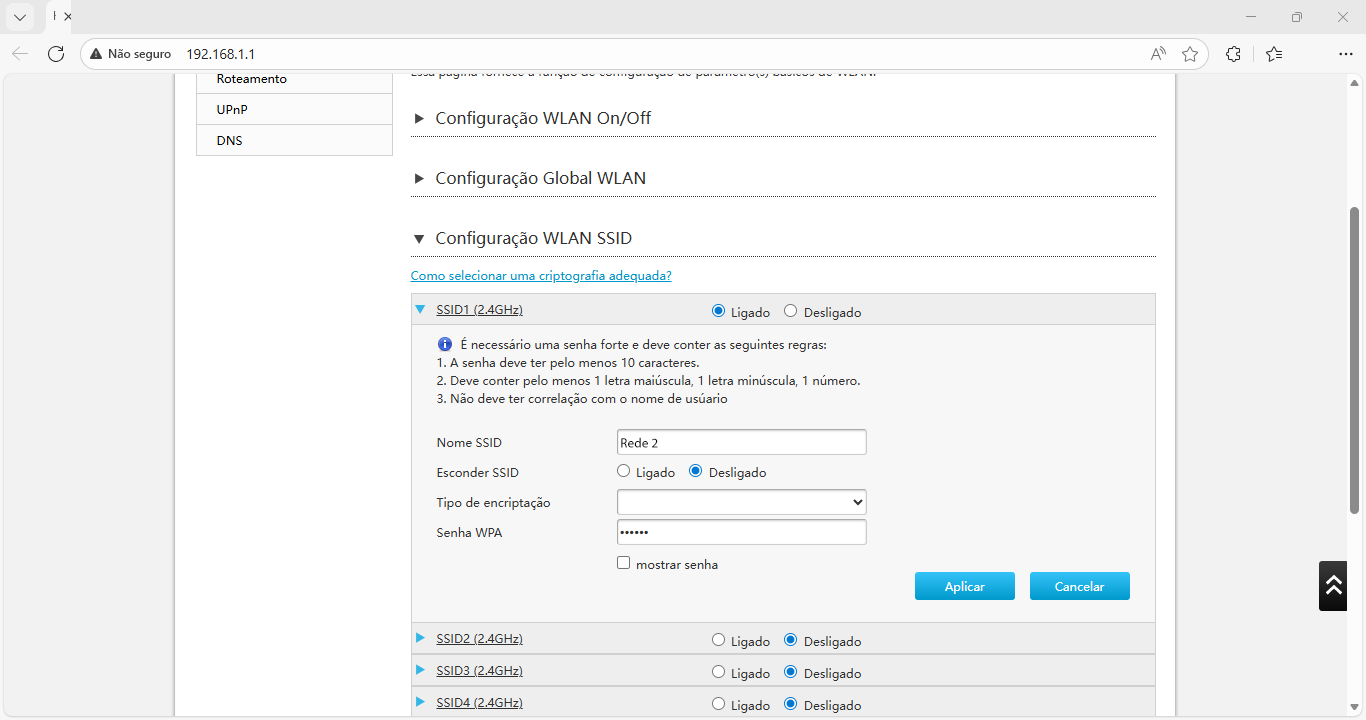Open the Read aloud icon
The width and height of the screenshot is (1366, 720).
click(1157, 54)
